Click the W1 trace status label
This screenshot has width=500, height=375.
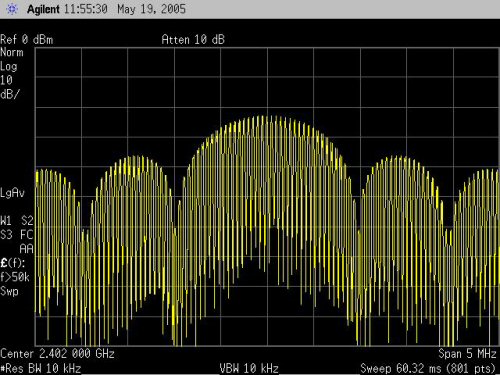6,220
